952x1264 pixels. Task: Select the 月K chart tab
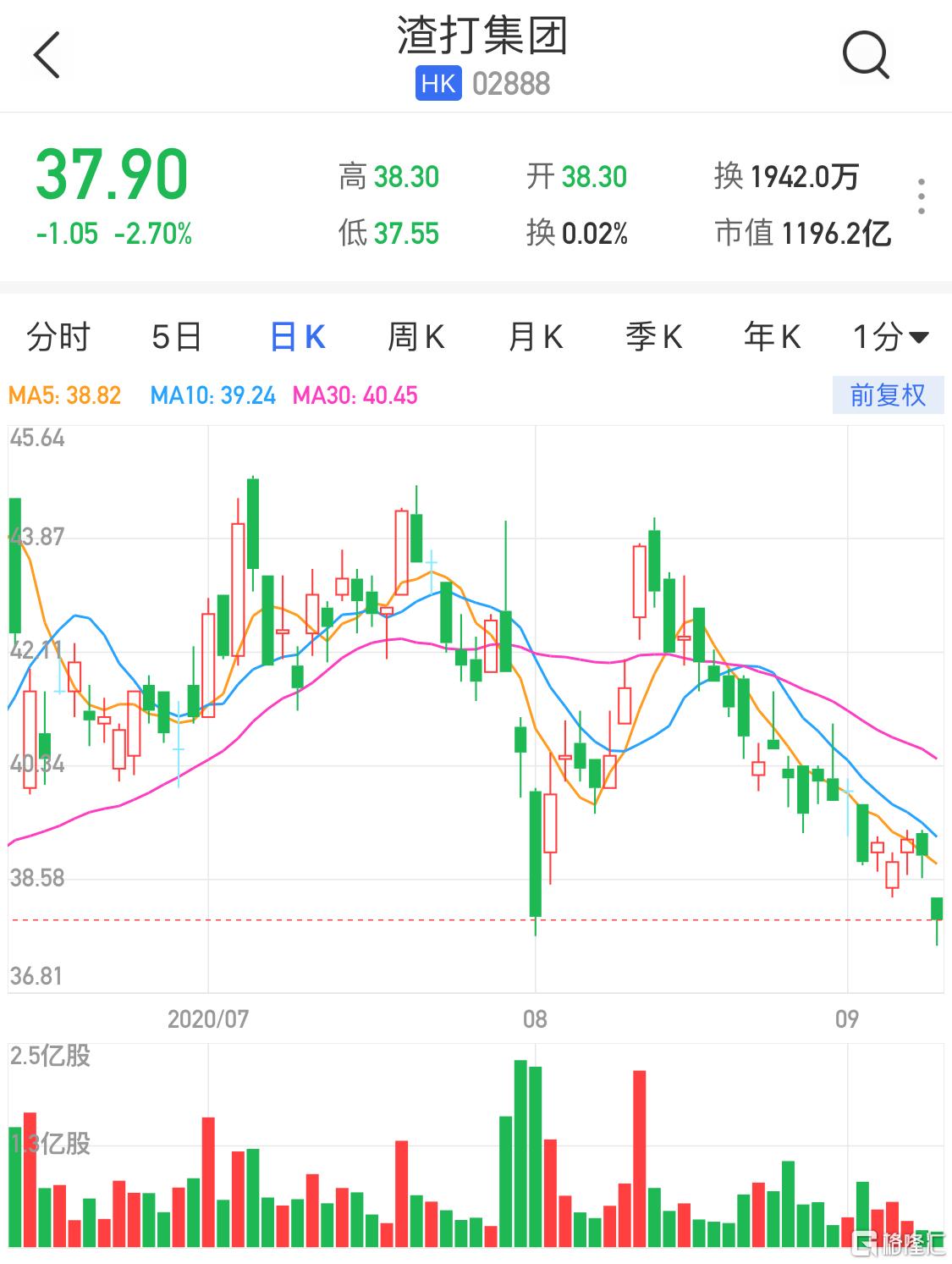(x=535, y=337)
